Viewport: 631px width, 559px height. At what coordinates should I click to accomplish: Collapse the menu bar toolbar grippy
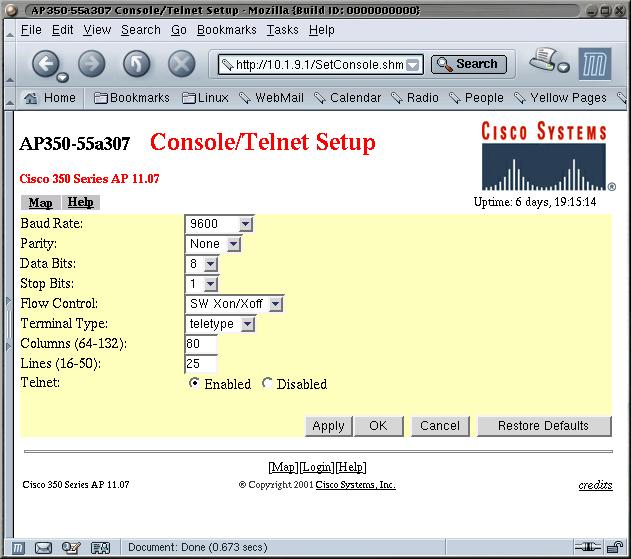click(x=10, y=30)
